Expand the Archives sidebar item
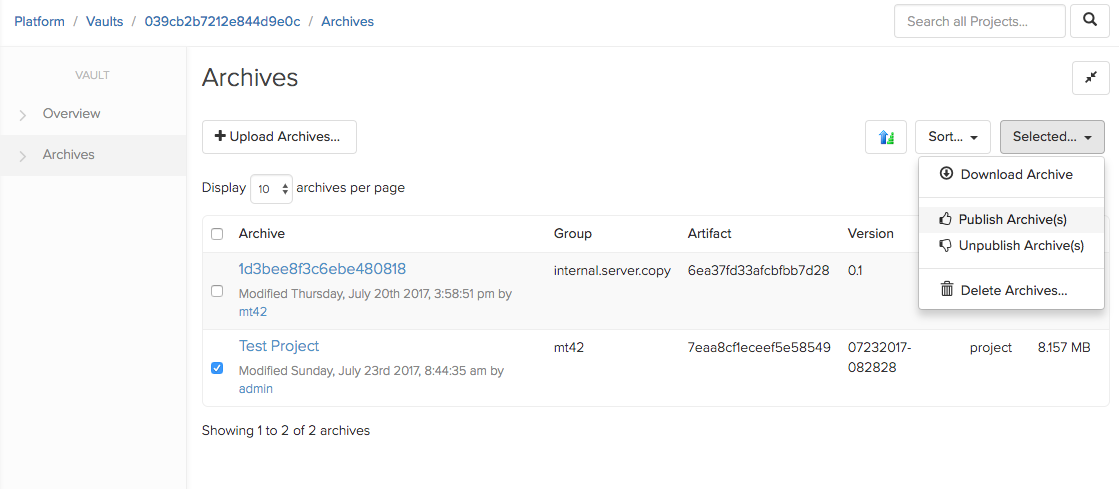 68,155
